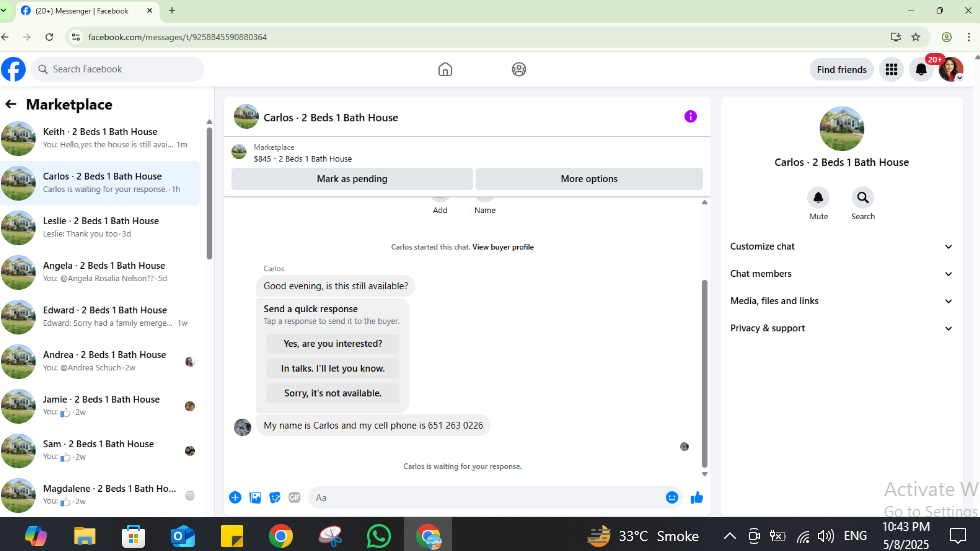980x551 pixels.
Task: Bookmark this page with star icon
Action: 916,37
